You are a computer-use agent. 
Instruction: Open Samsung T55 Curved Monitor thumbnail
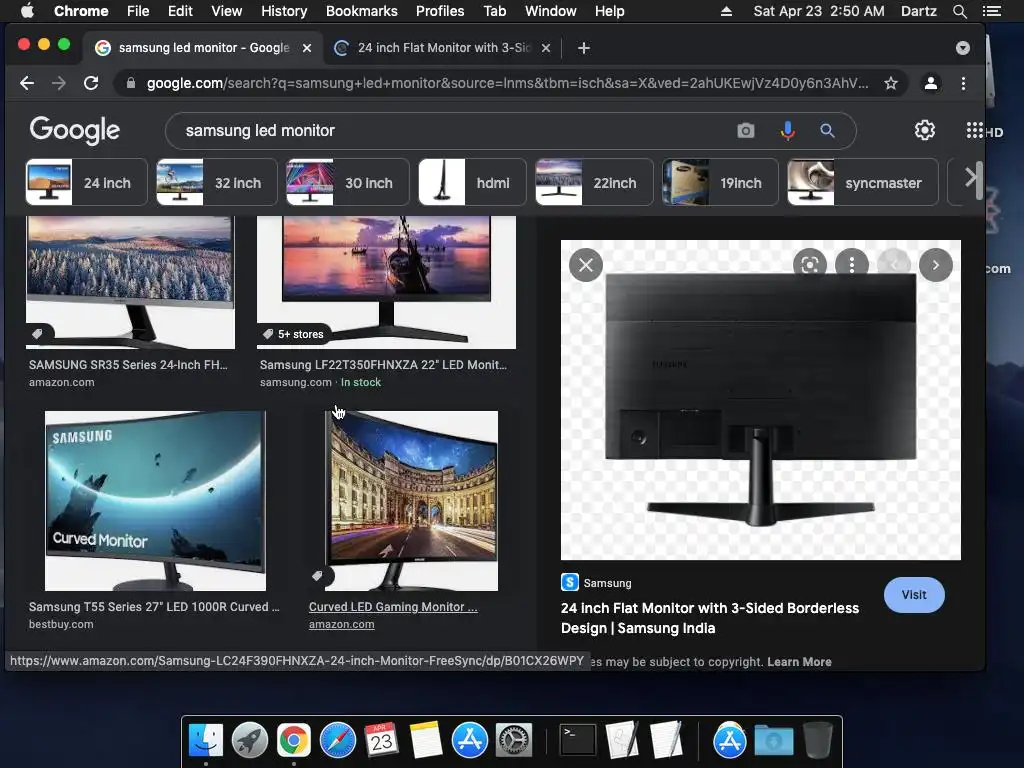click(155, 501)
